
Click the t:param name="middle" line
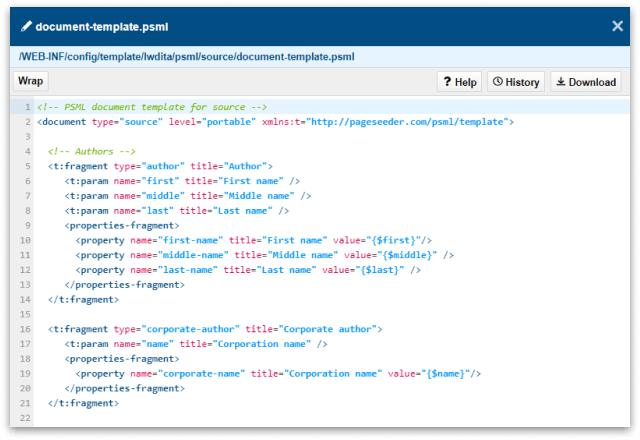188,196
